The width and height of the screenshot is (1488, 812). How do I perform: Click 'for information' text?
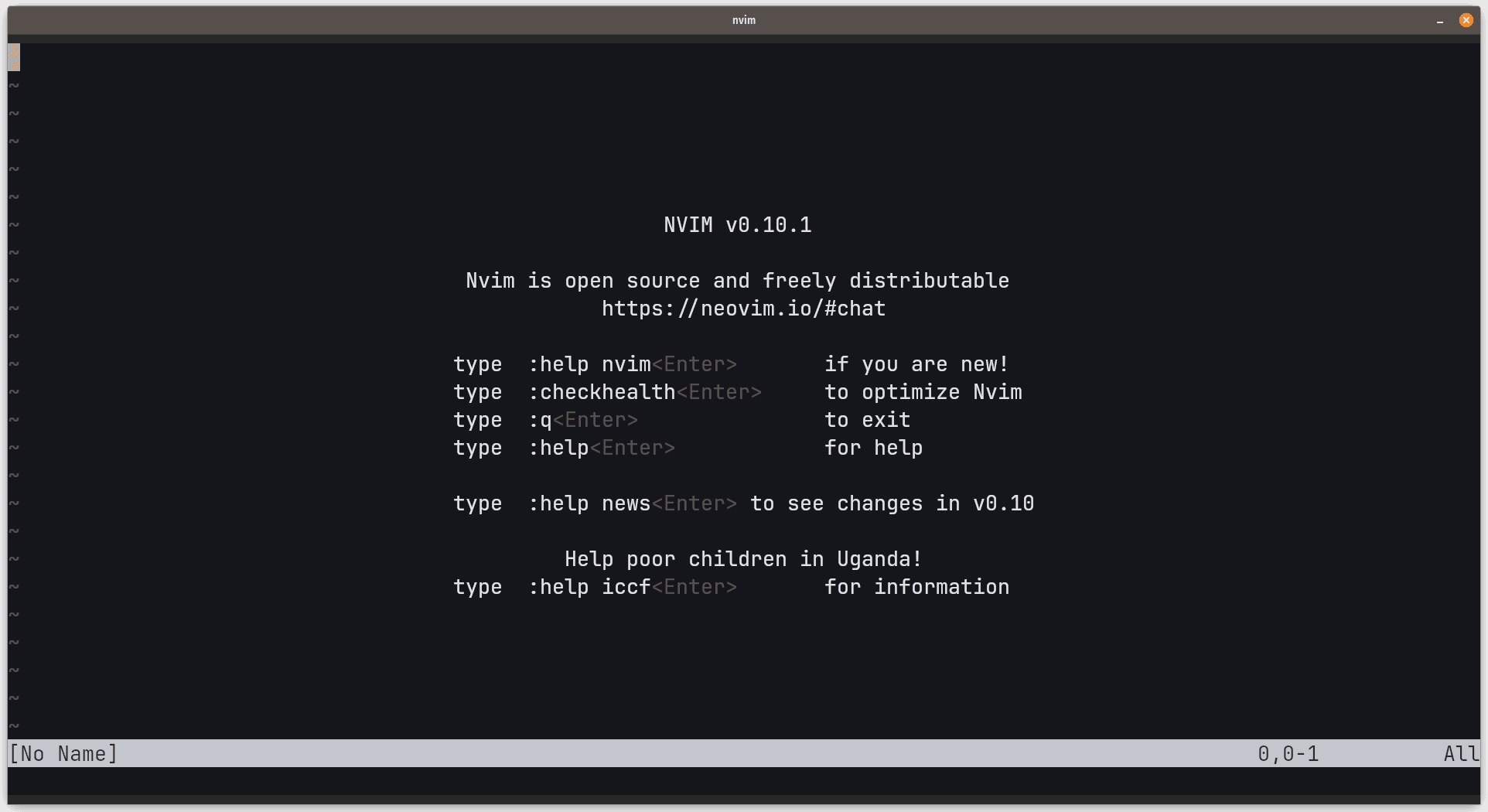(x=916, y=587)
